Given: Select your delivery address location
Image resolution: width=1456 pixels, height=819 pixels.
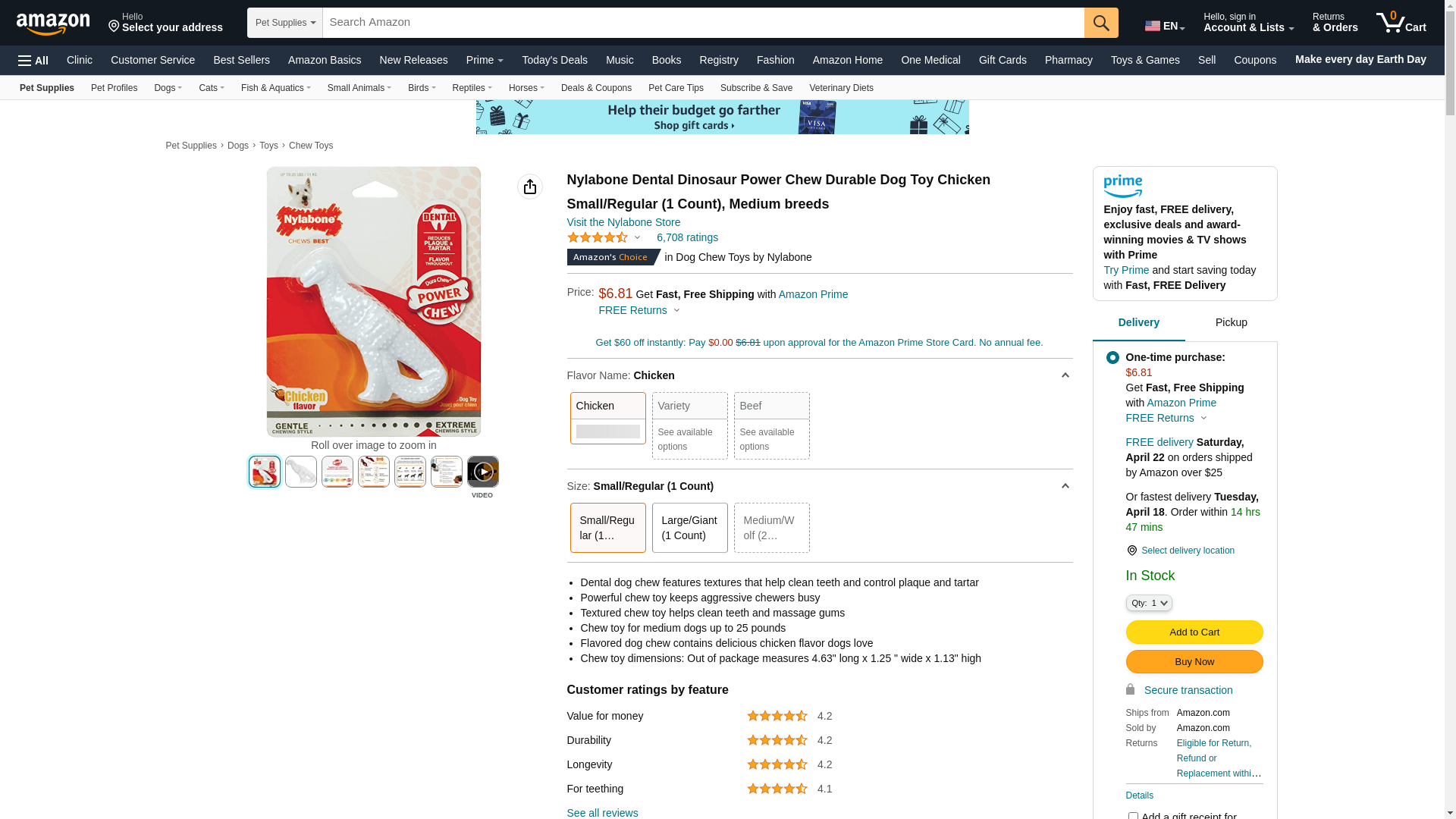Looking at the screenshot, I should pos(165,23).
